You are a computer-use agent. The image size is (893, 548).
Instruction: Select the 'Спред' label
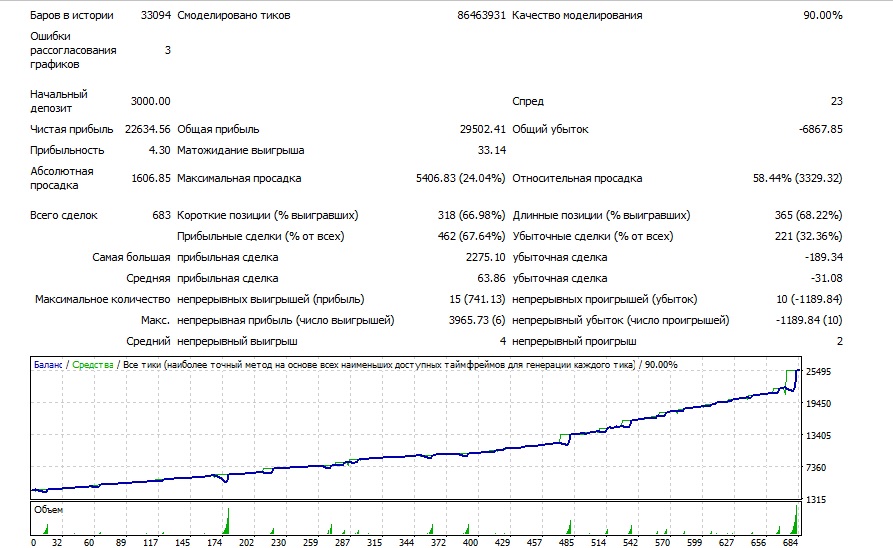tap(528, 101)
